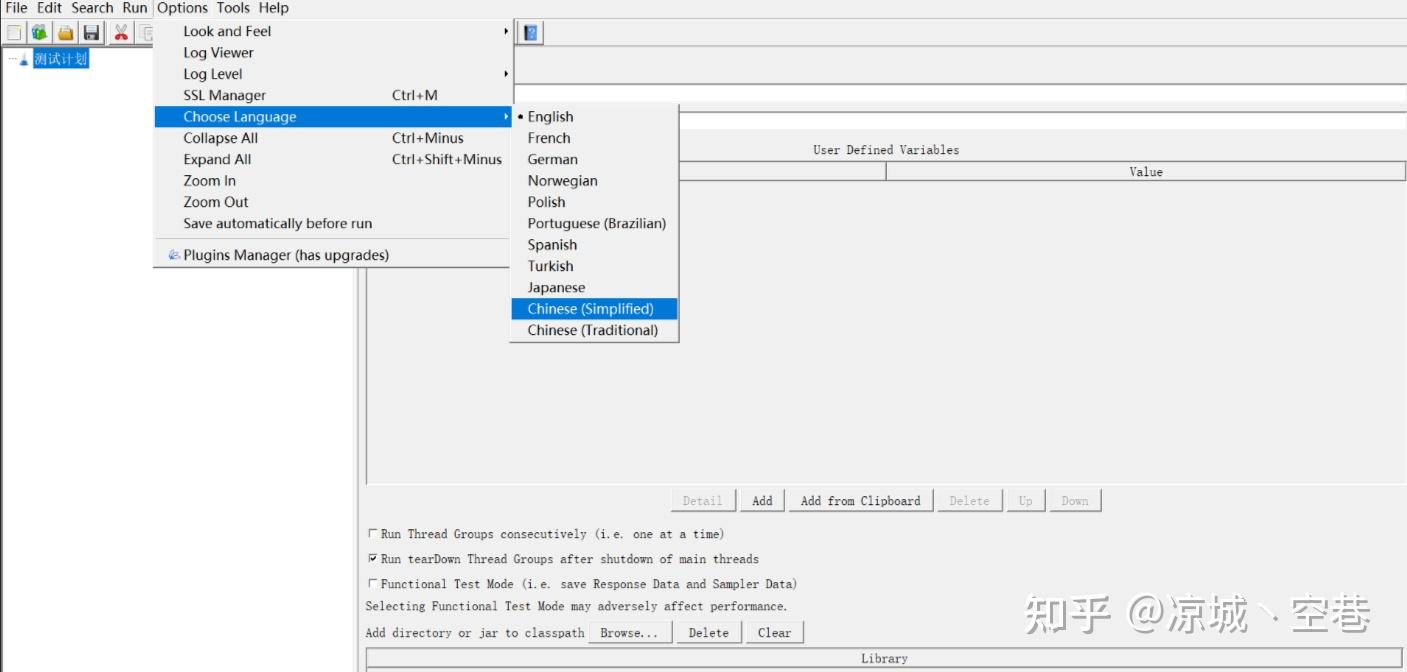Click the Detail button
This screenshot has height=672, width=1407.
pos(702,501)
